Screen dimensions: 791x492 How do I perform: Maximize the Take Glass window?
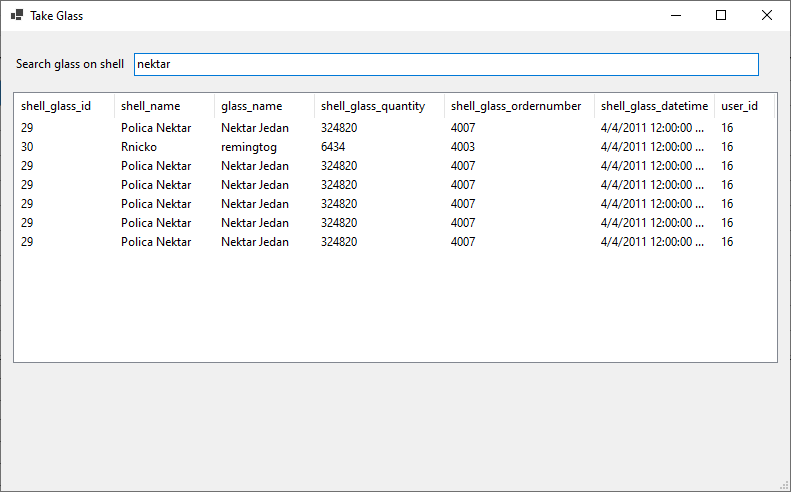coord(721,15)
